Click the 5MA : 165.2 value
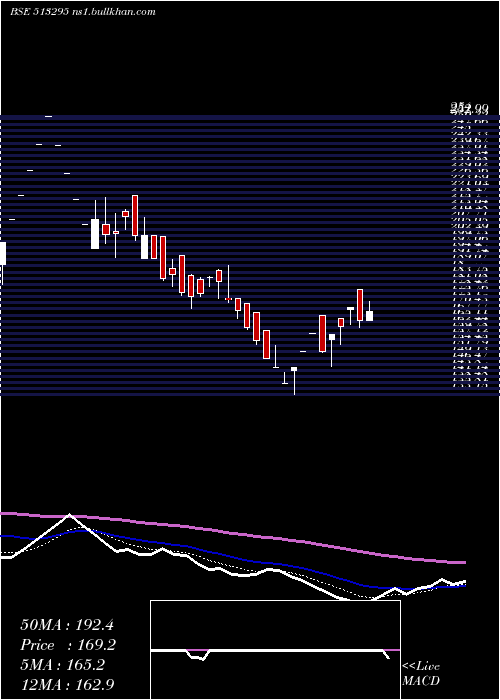This screenshot has width=500, height=700. point(62,665)
